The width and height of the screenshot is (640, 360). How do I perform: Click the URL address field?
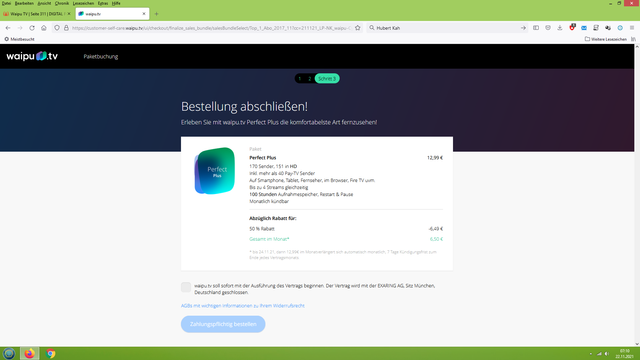[x=211, y=28]
